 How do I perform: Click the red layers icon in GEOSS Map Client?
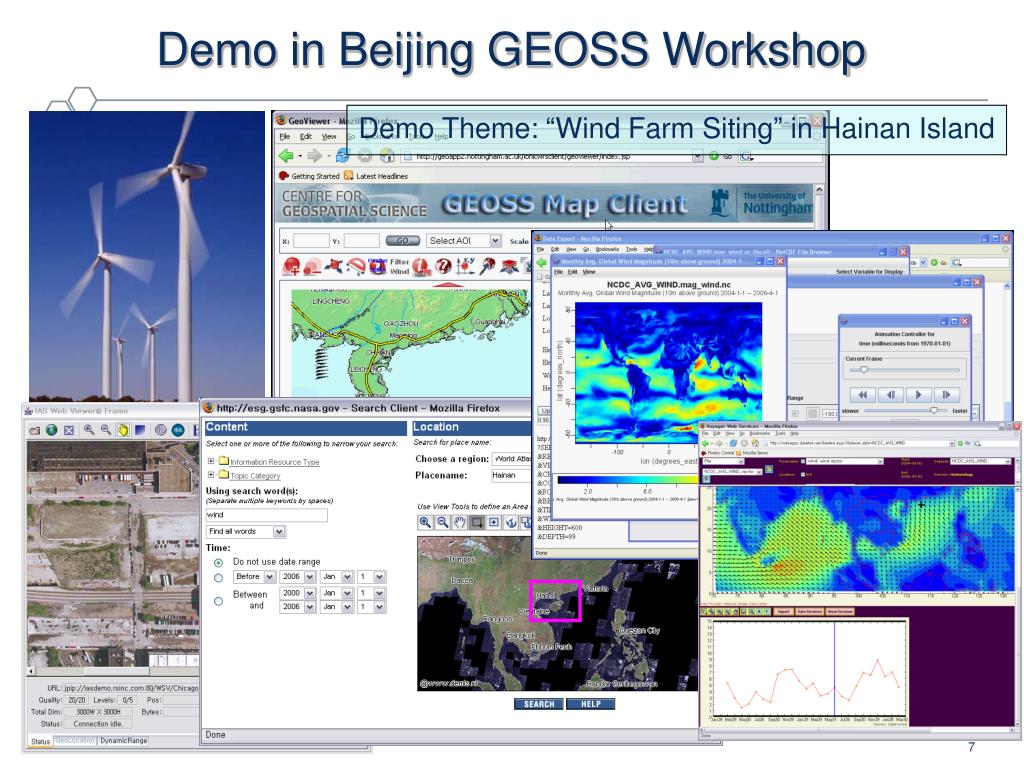[509, 266]
